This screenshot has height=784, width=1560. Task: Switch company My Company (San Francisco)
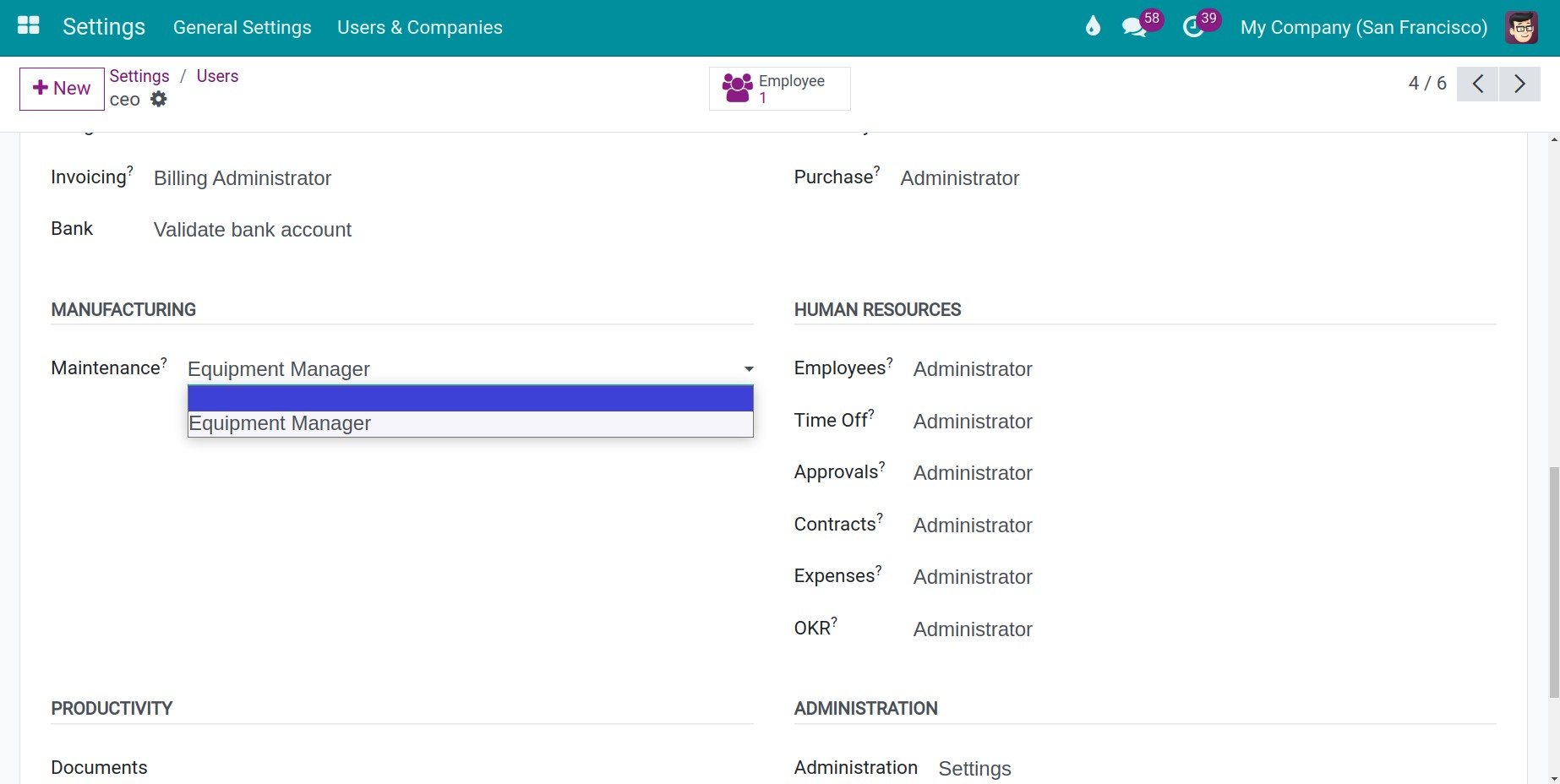pos(1364,27)
